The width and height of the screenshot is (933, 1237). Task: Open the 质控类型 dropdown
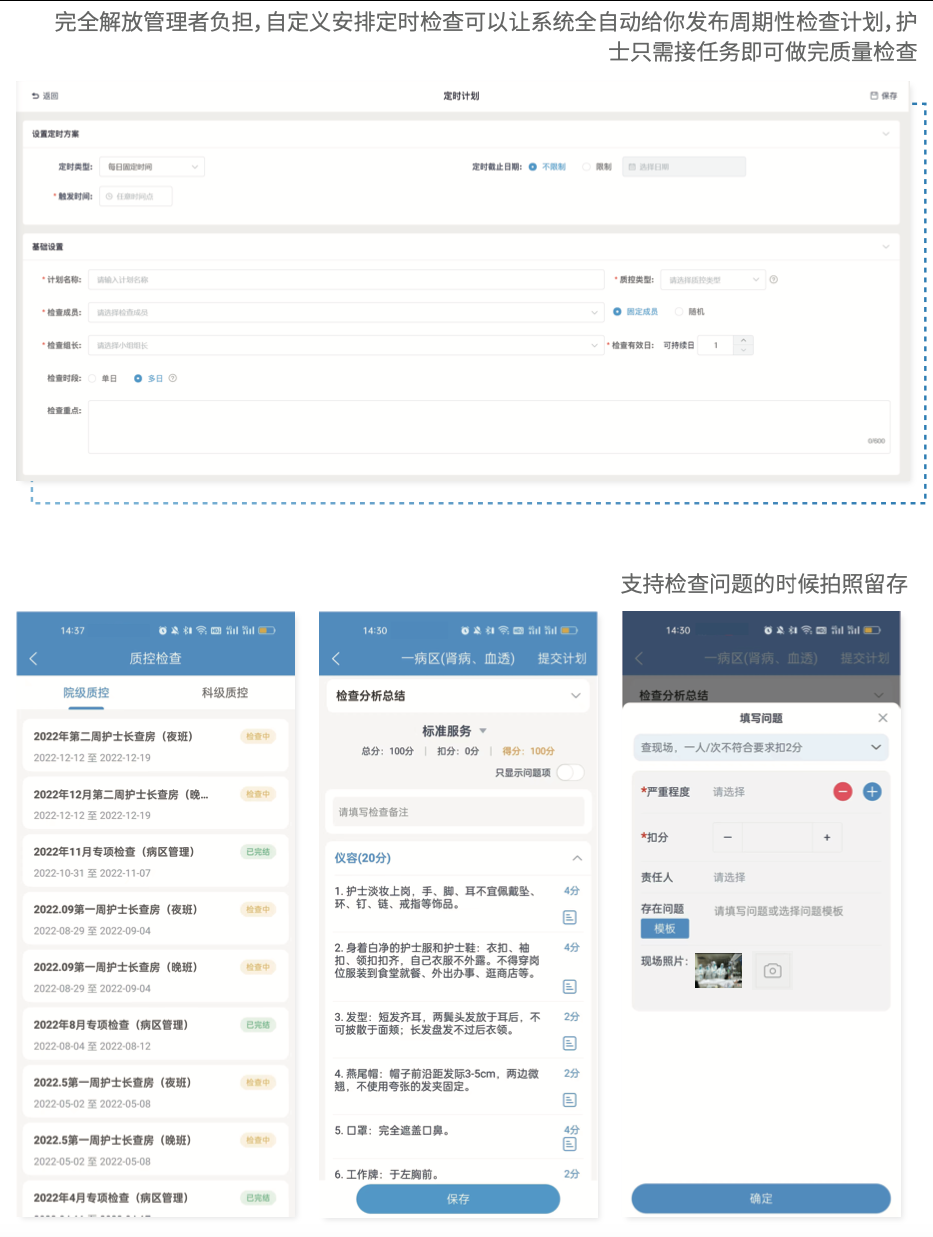pyautogui.click(x=713, y=280)
